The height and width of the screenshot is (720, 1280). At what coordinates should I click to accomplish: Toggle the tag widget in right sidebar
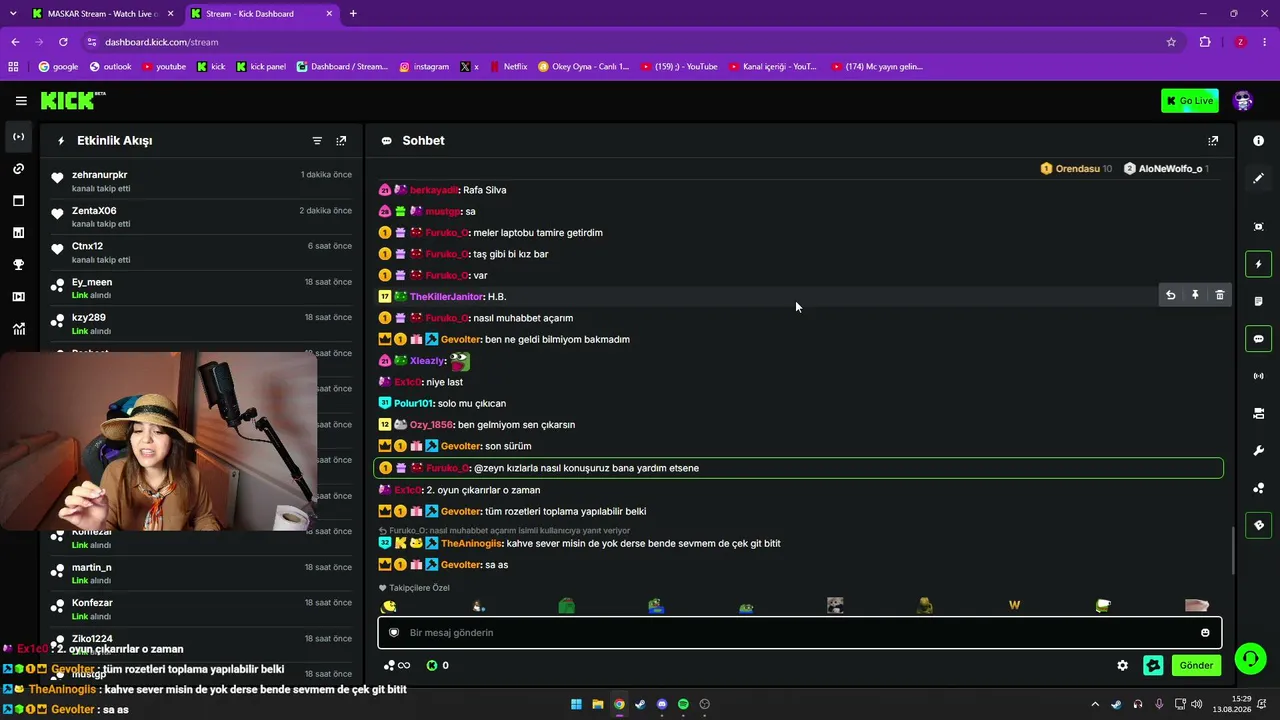(x=1259, y=525)
